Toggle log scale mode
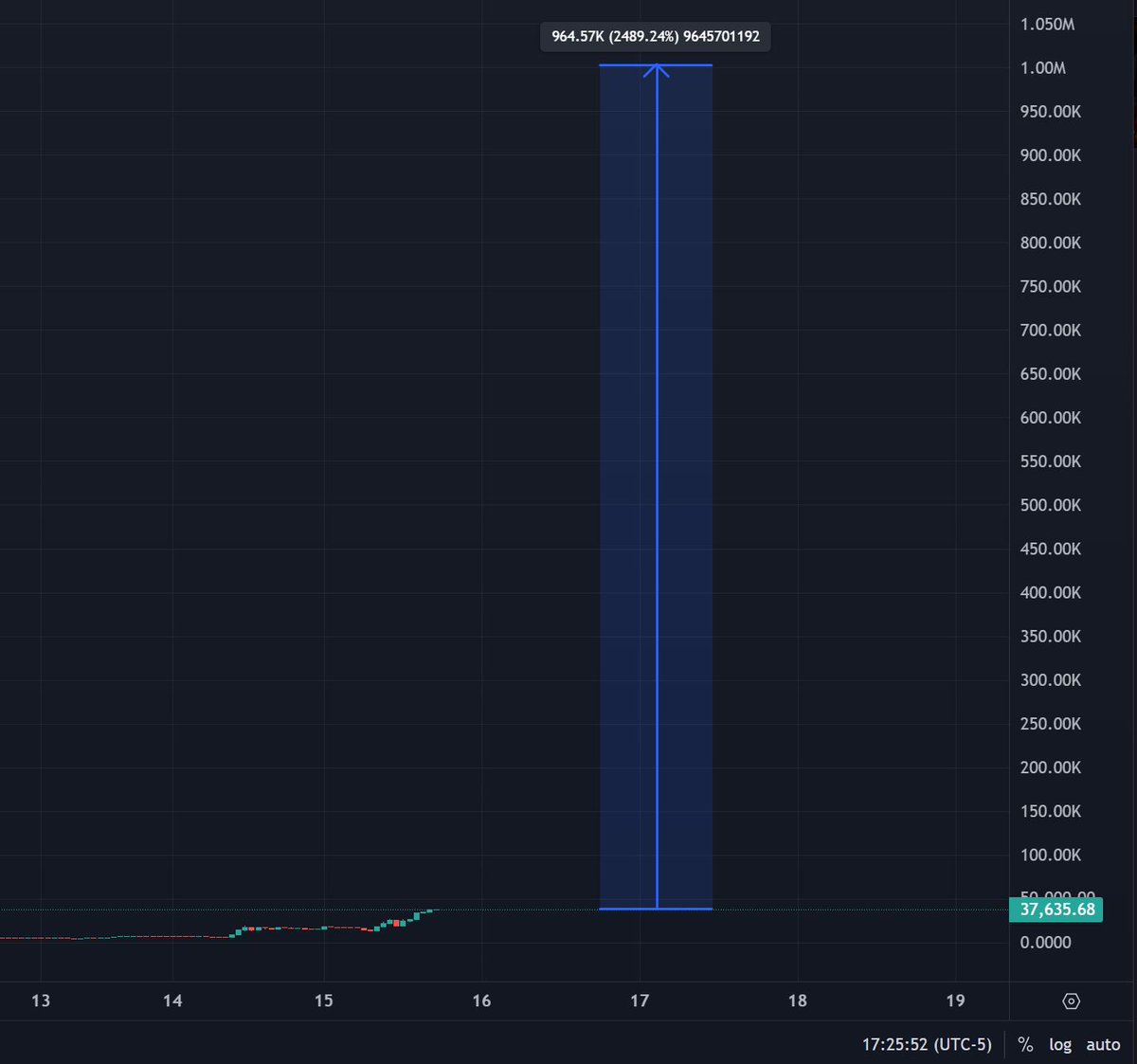This screenshot has height=1064, width=1137. (x=1060, y=1044)
